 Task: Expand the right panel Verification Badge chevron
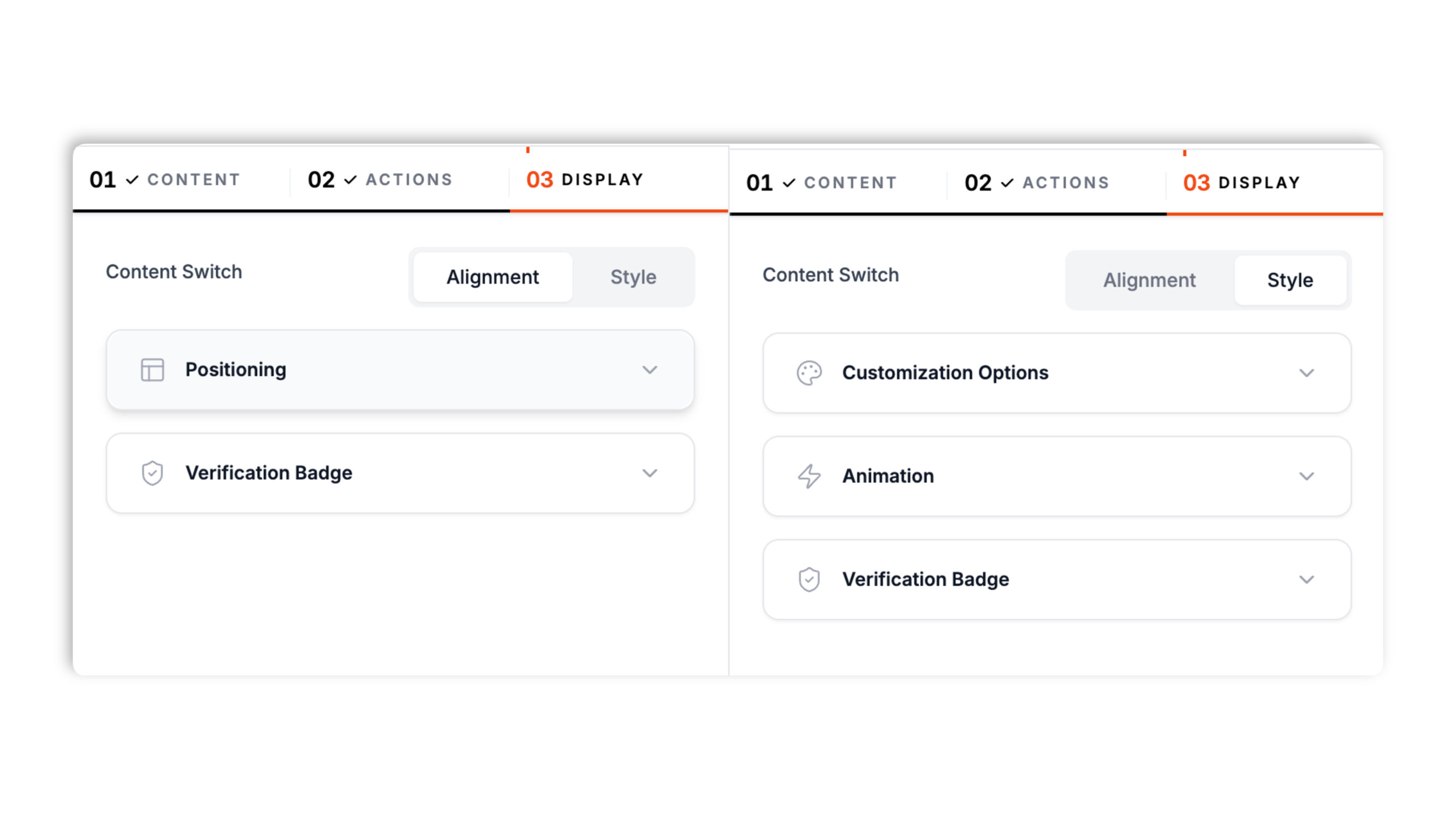(x=1306, y=579)
